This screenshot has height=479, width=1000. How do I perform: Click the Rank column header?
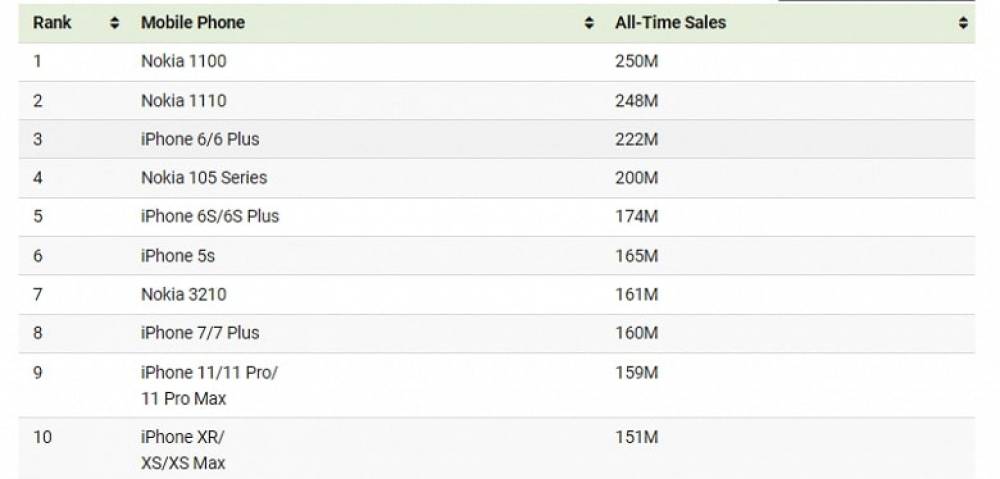[53, 22]
